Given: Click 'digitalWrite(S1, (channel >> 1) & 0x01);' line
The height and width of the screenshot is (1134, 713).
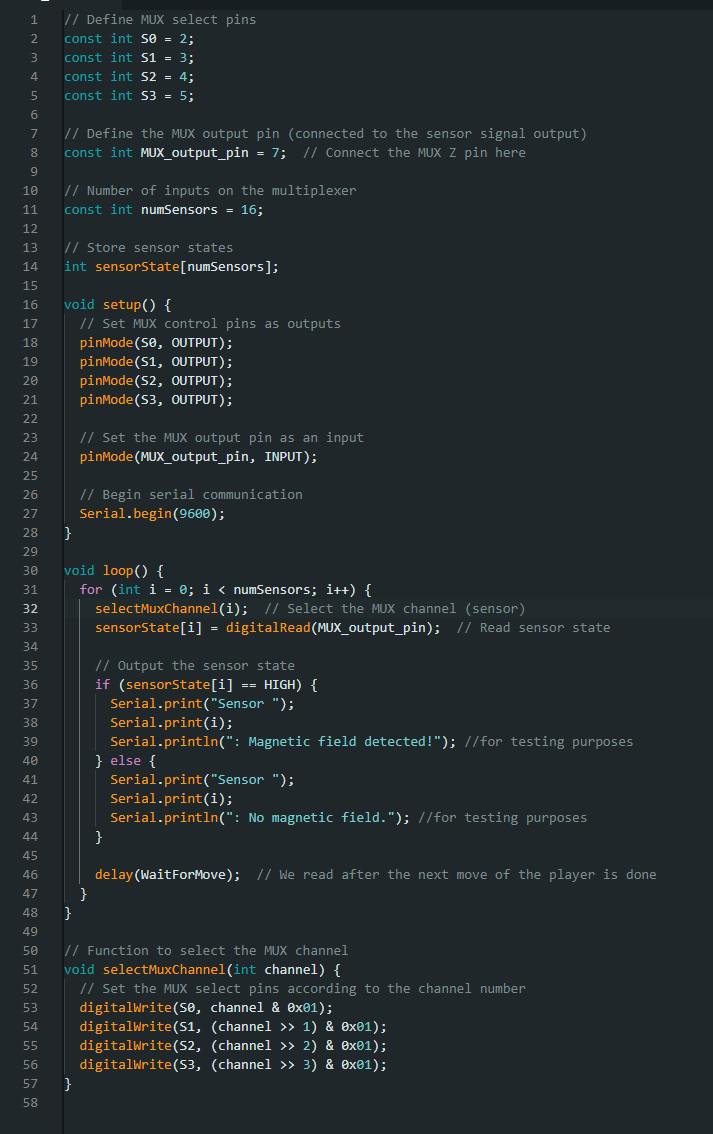Looking at the screenshot, I should [x=233, y=1027].
